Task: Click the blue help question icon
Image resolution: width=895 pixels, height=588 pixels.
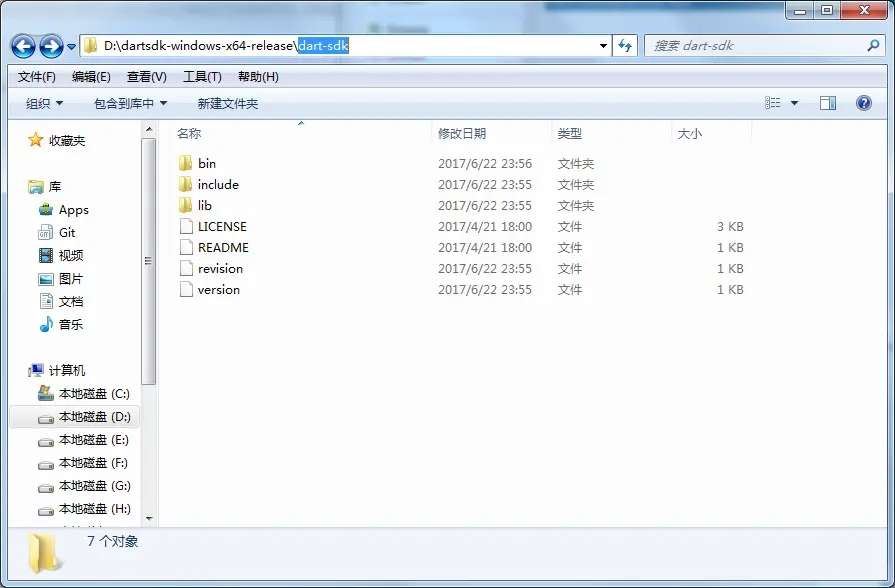Action: click(864, 103)
